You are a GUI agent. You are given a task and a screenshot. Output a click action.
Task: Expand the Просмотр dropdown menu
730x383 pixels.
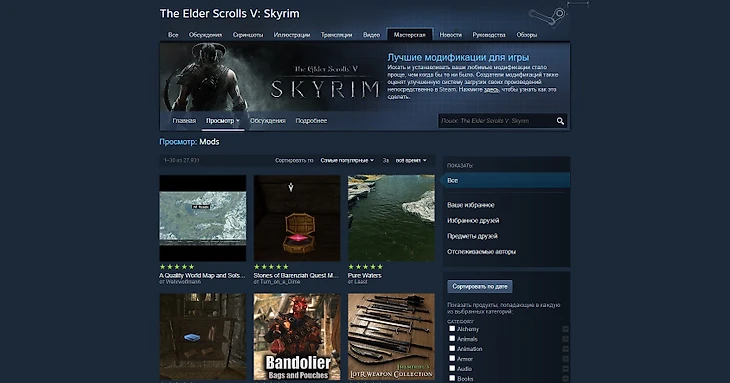(x=223, y=121)
